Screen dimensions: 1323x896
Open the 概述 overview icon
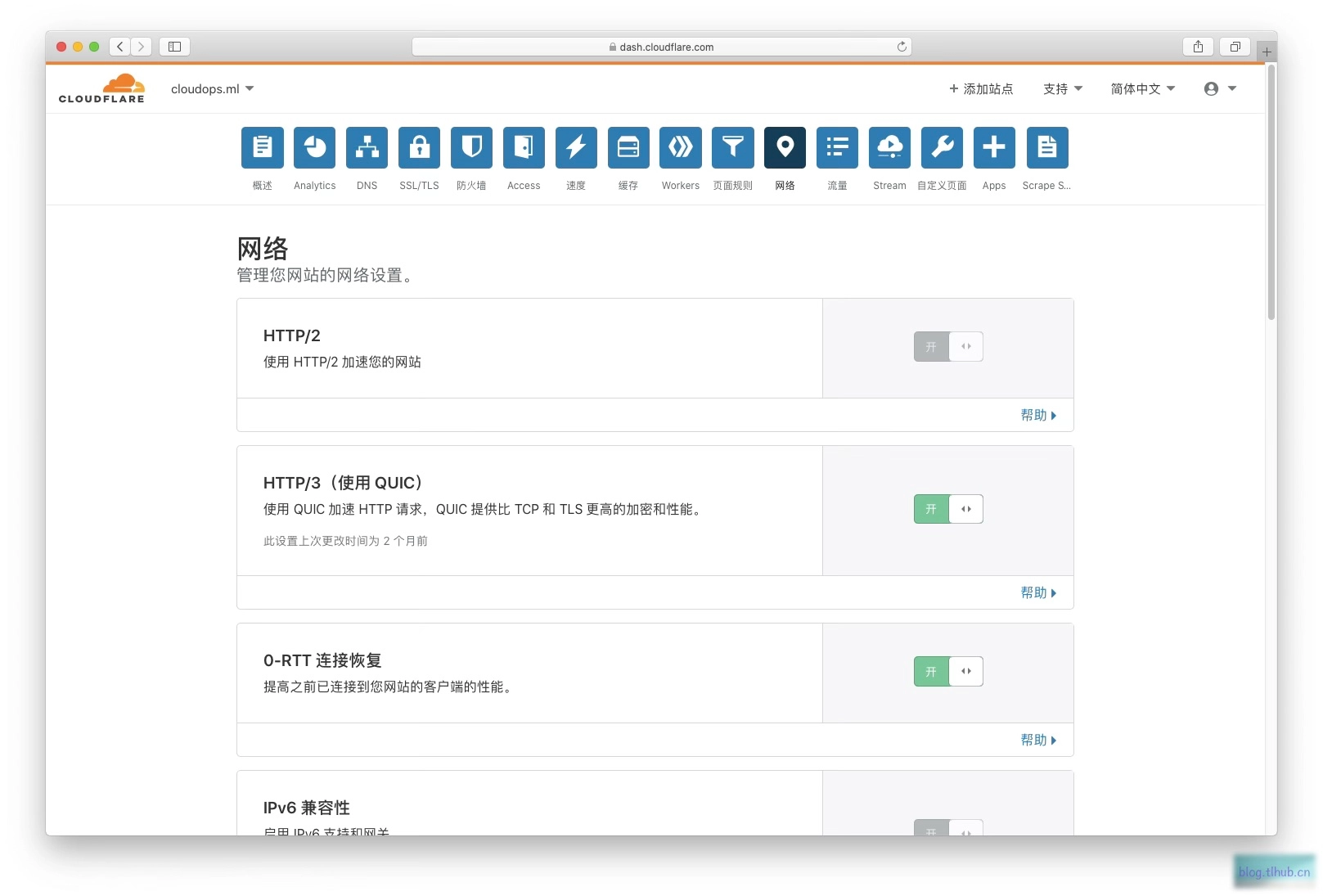(x=262, y=147)
